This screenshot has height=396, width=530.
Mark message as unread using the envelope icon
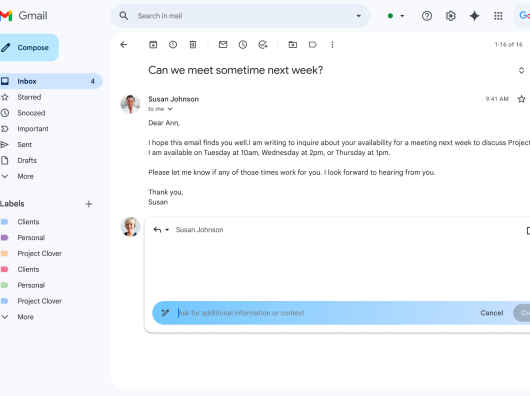(x=223, y=45)
